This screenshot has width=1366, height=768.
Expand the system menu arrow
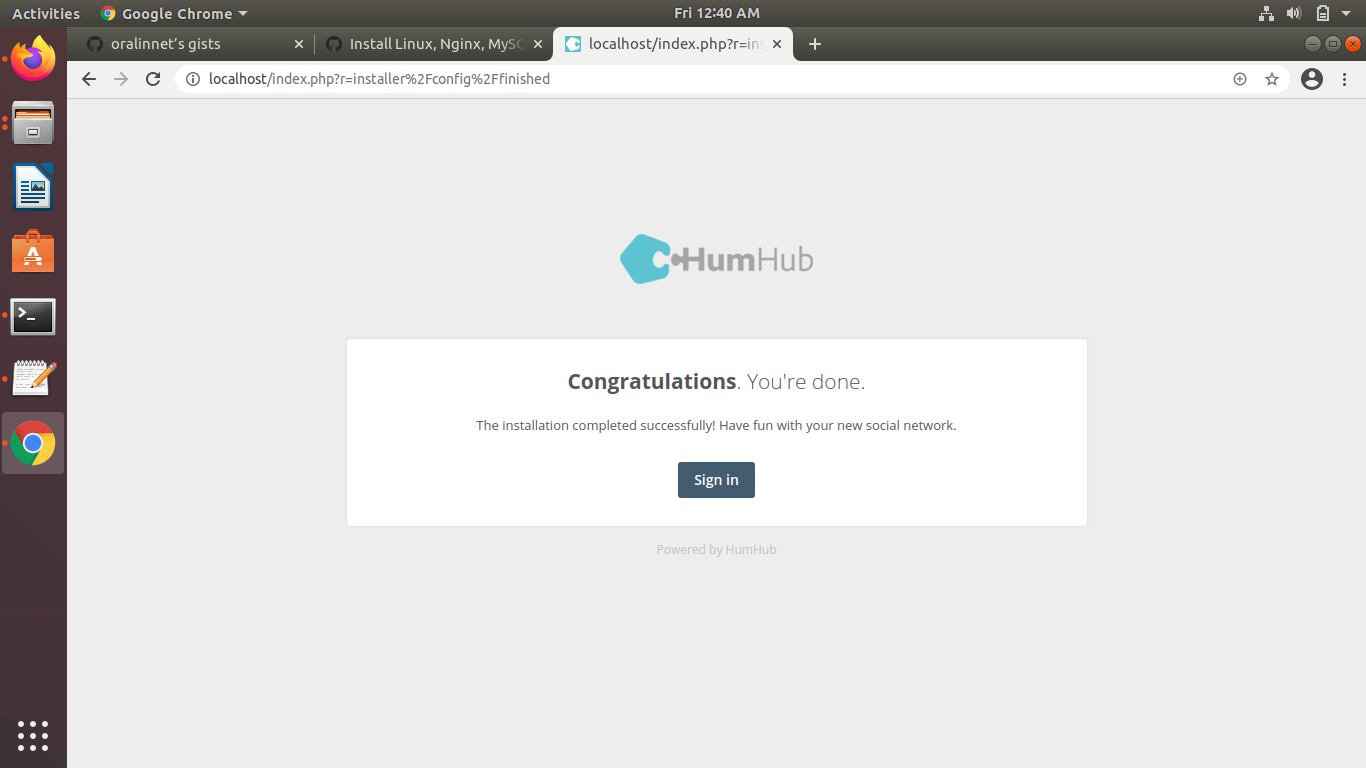pyautogui.click(x=1347, y=13)
